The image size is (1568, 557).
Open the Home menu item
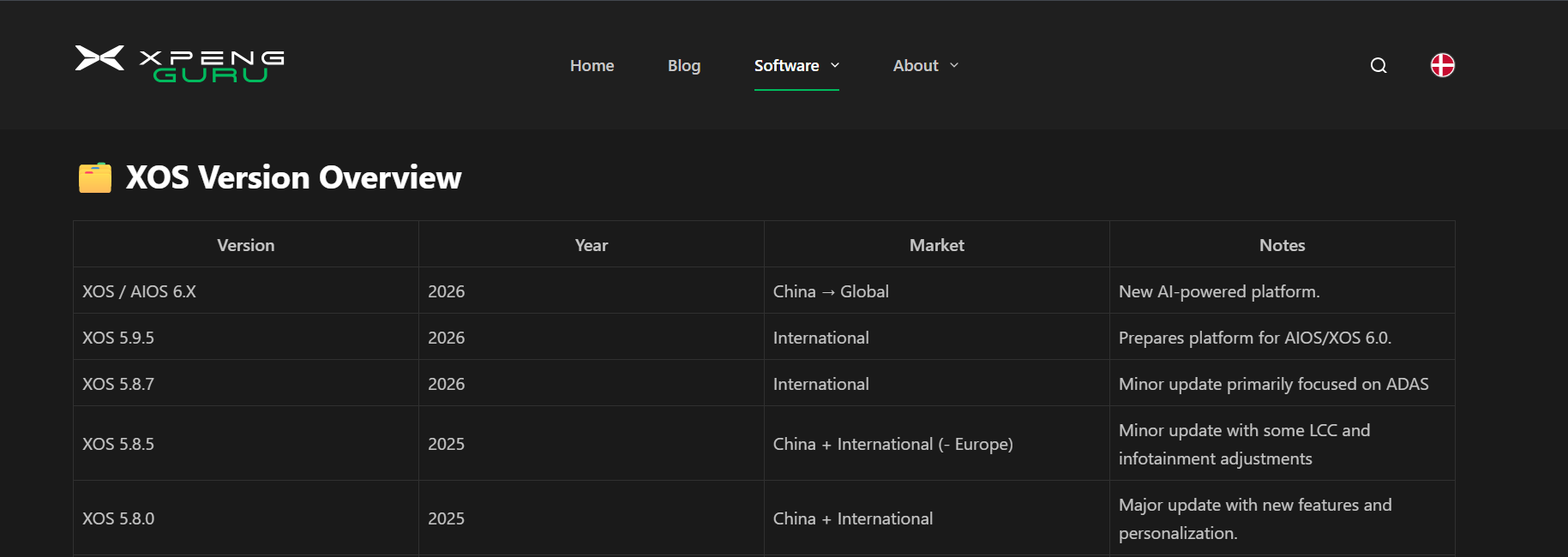click(592, 66)
